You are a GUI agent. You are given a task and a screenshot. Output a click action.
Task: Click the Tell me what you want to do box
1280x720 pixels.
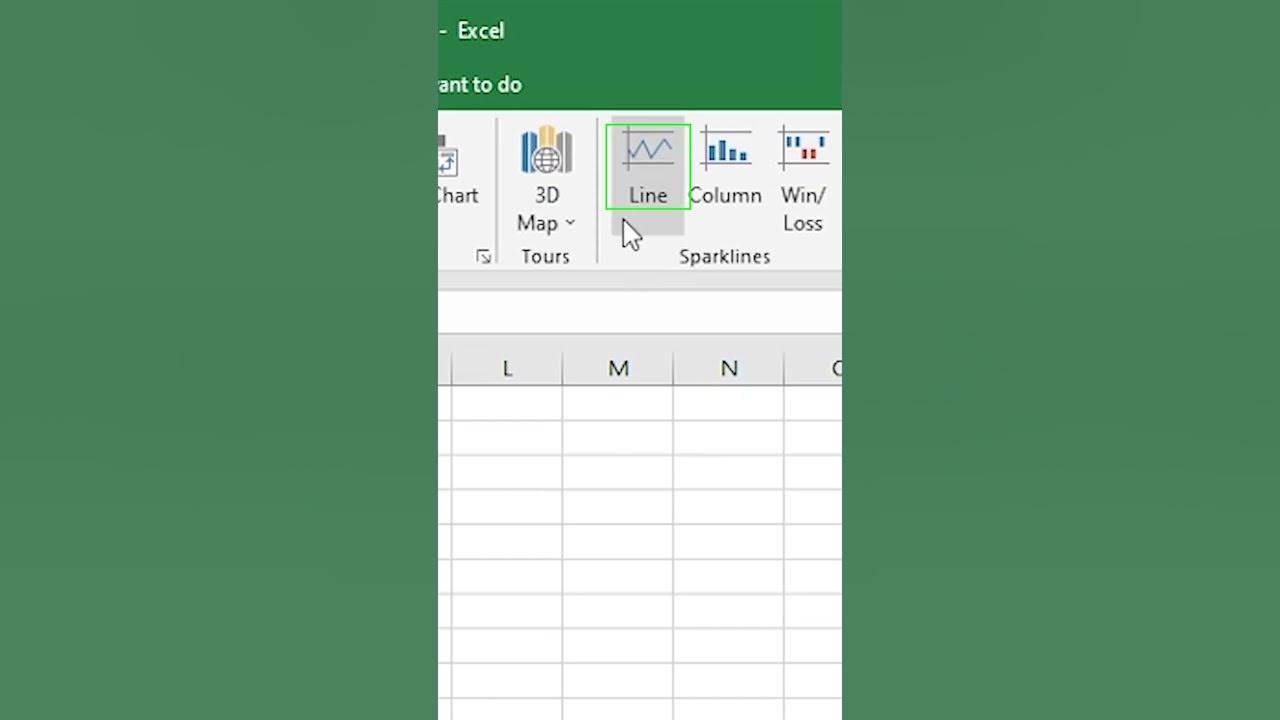pos(482,85)
